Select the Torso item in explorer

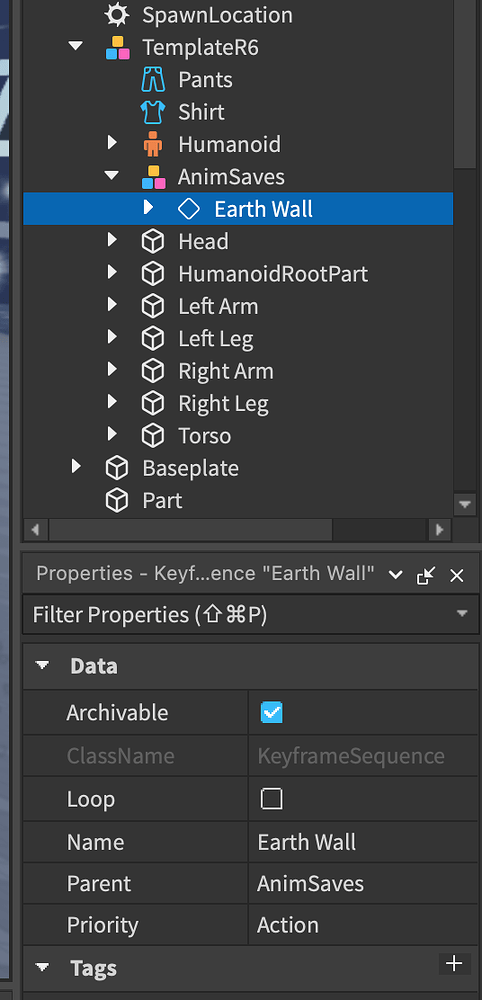pos(205,436)
